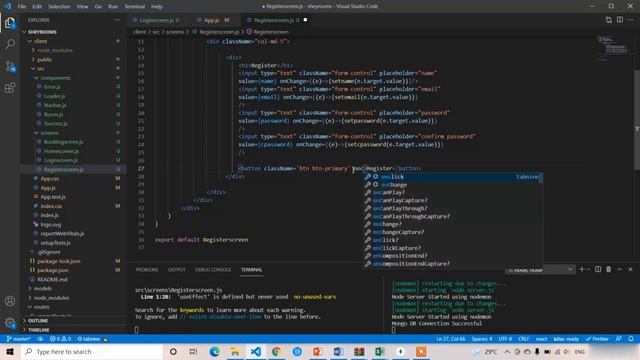Open Bookingscreen.js in explorer
This screenshot has width=640, height=360.
tap(73, 142)
